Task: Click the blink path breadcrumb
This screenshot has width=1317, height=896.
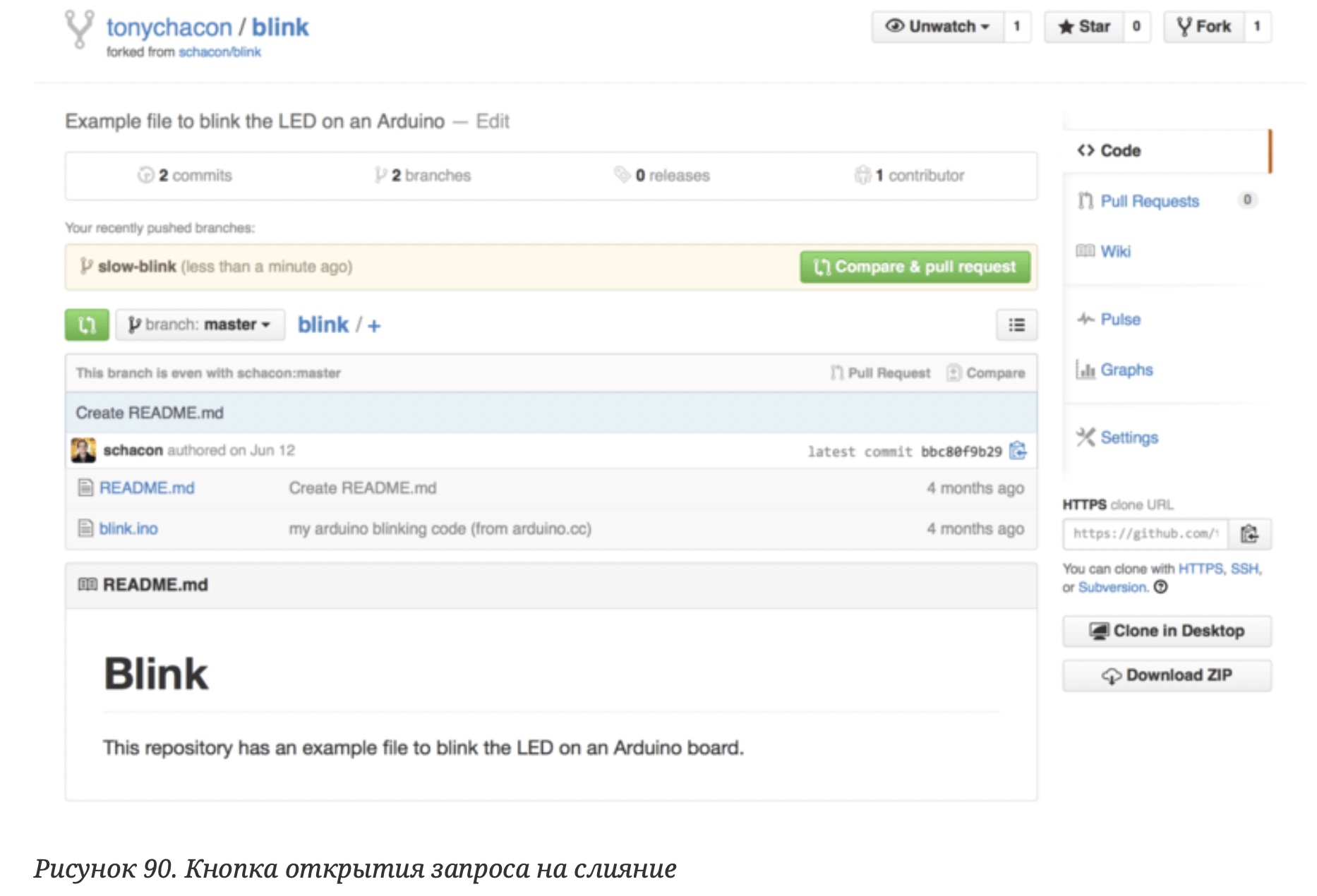Action: pyautogui.click(x=323, y=325)
